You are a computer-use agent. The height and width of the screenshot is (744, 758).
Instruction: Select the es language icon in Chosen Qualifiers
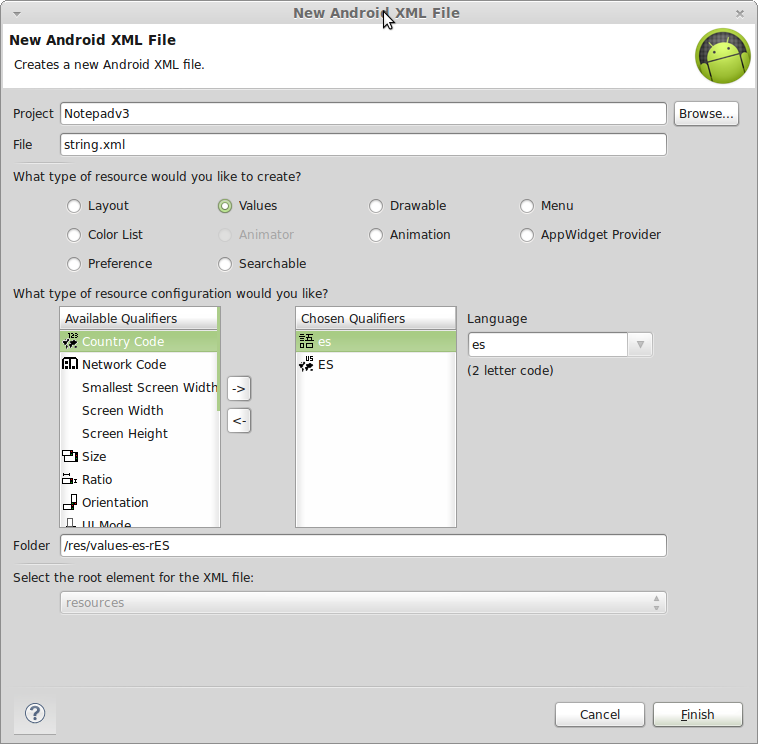306,341
